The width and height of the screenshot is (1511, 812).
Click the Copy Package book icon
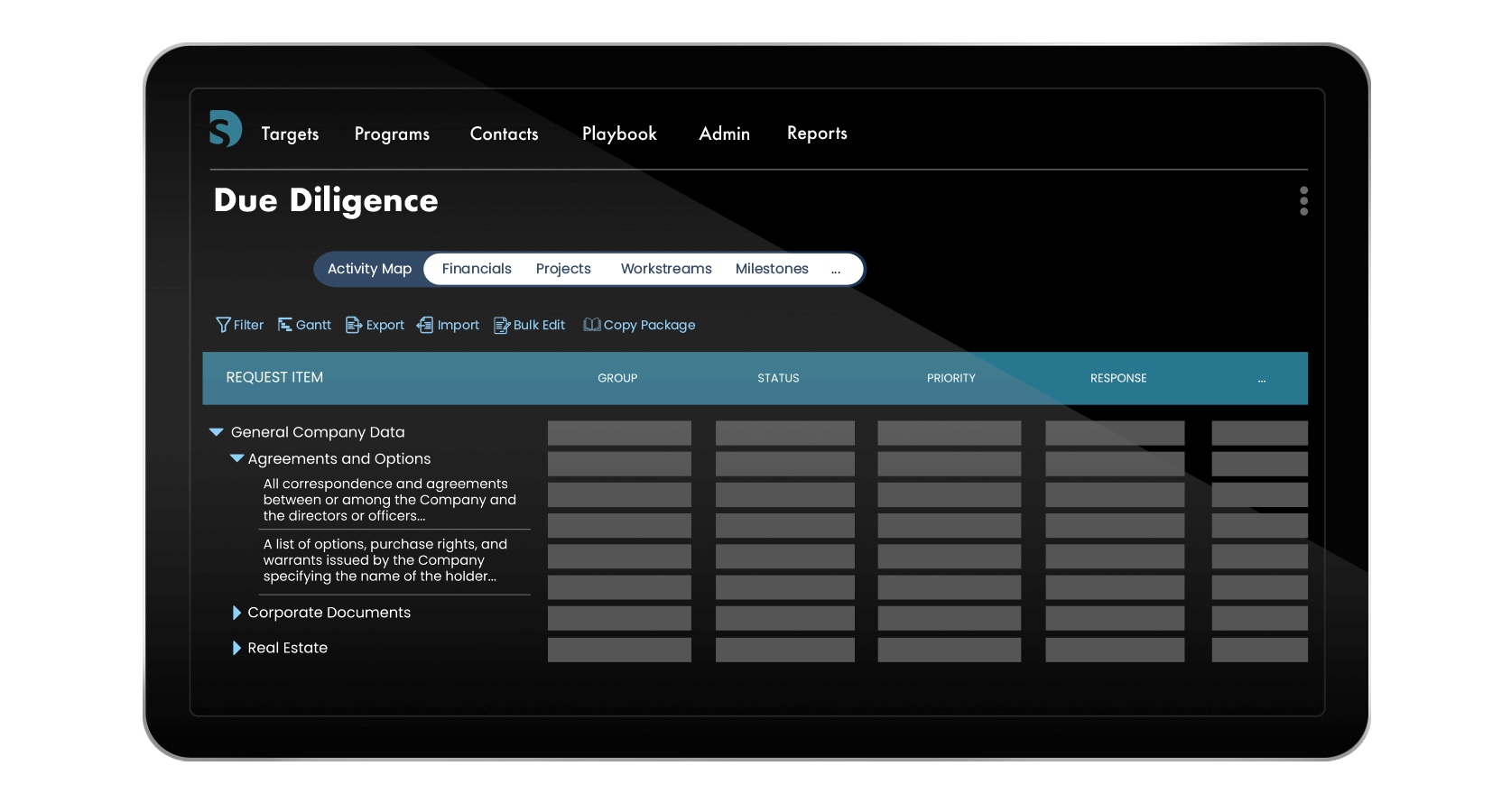592,325
